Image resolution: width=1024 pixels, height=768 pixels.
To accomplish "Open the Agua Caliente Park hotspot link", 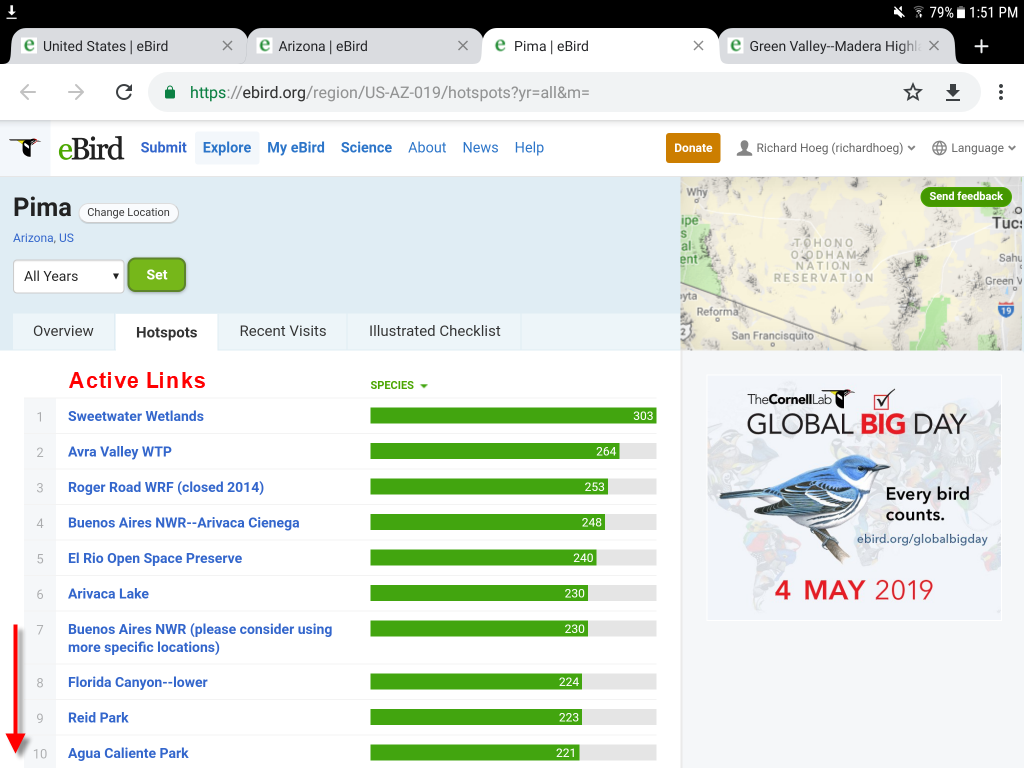I will click(128, 753).
